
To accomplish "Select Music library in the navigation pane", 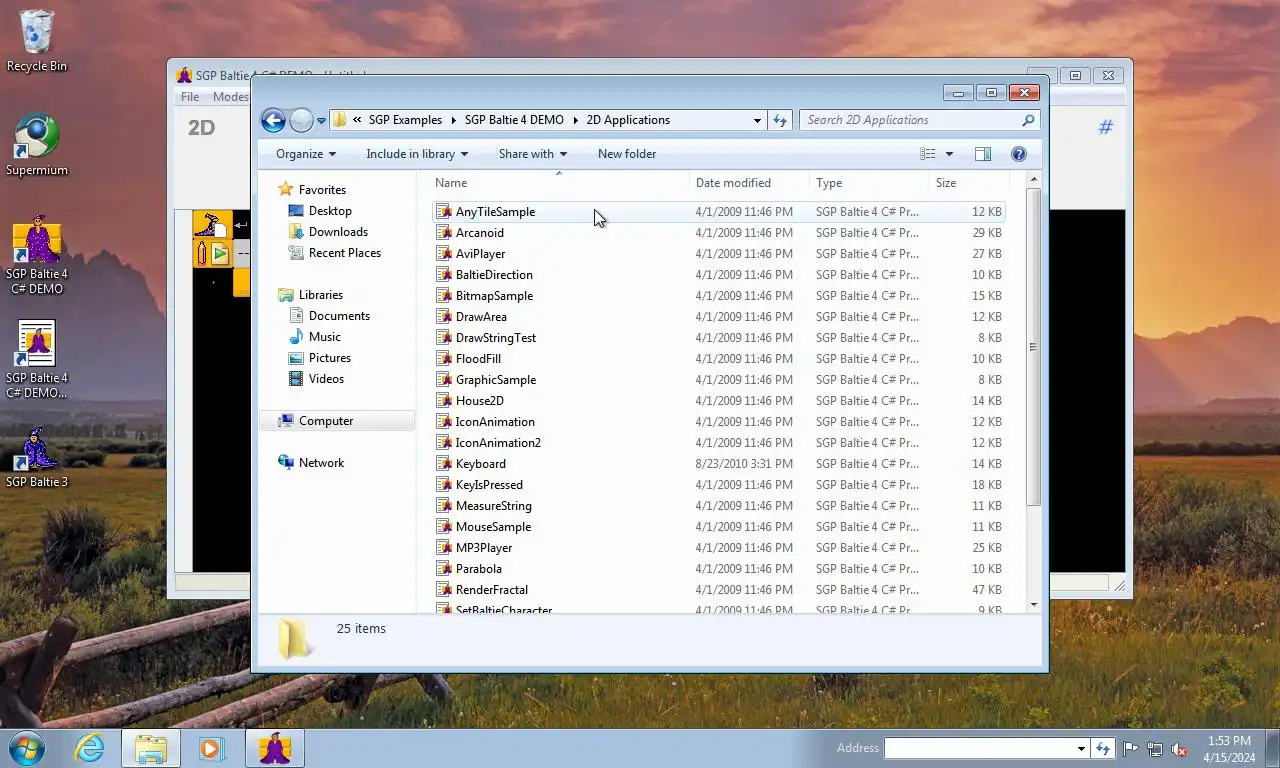I will [x=324, y=337].
